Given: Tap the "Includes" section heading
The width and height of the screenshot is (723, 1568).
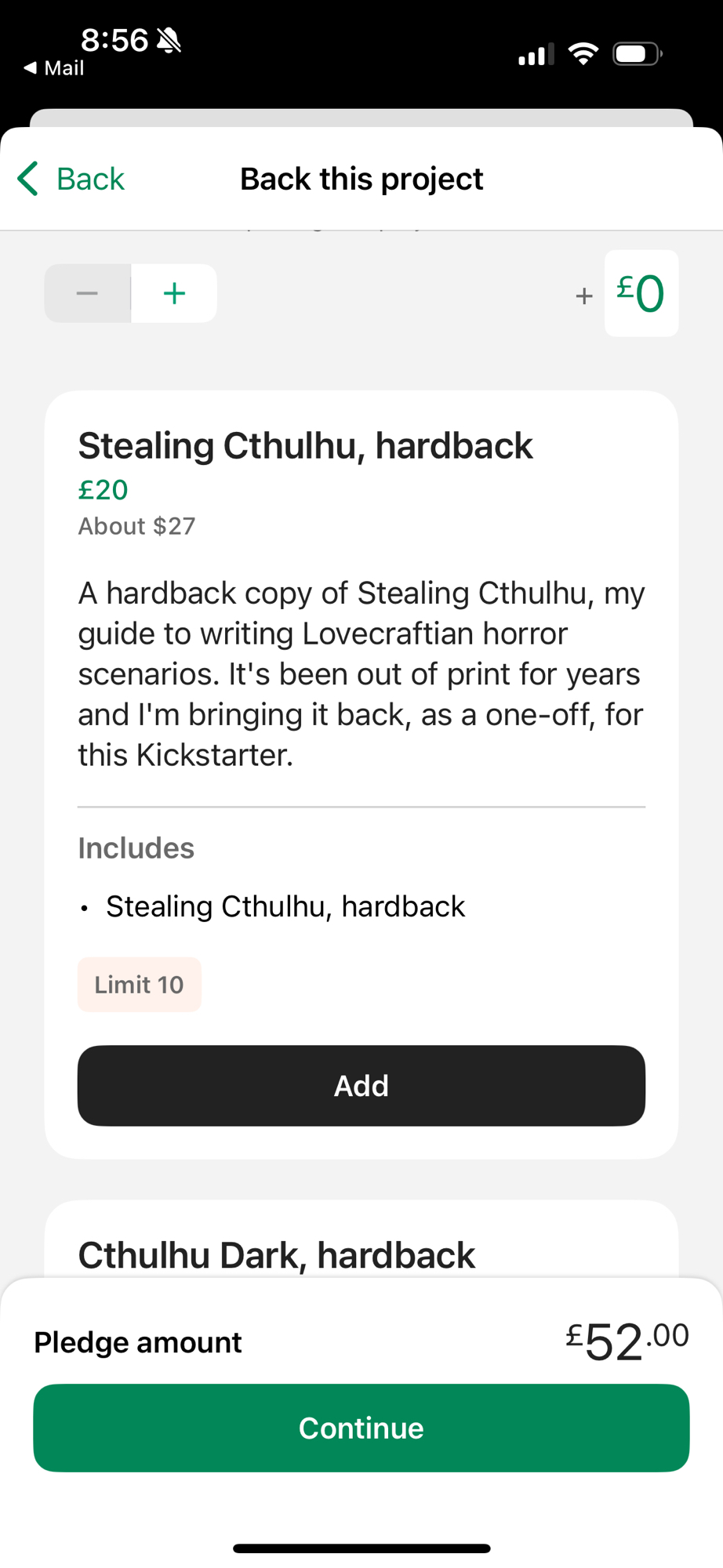Looking at the screenshot, I should click(x=136, y=848).
